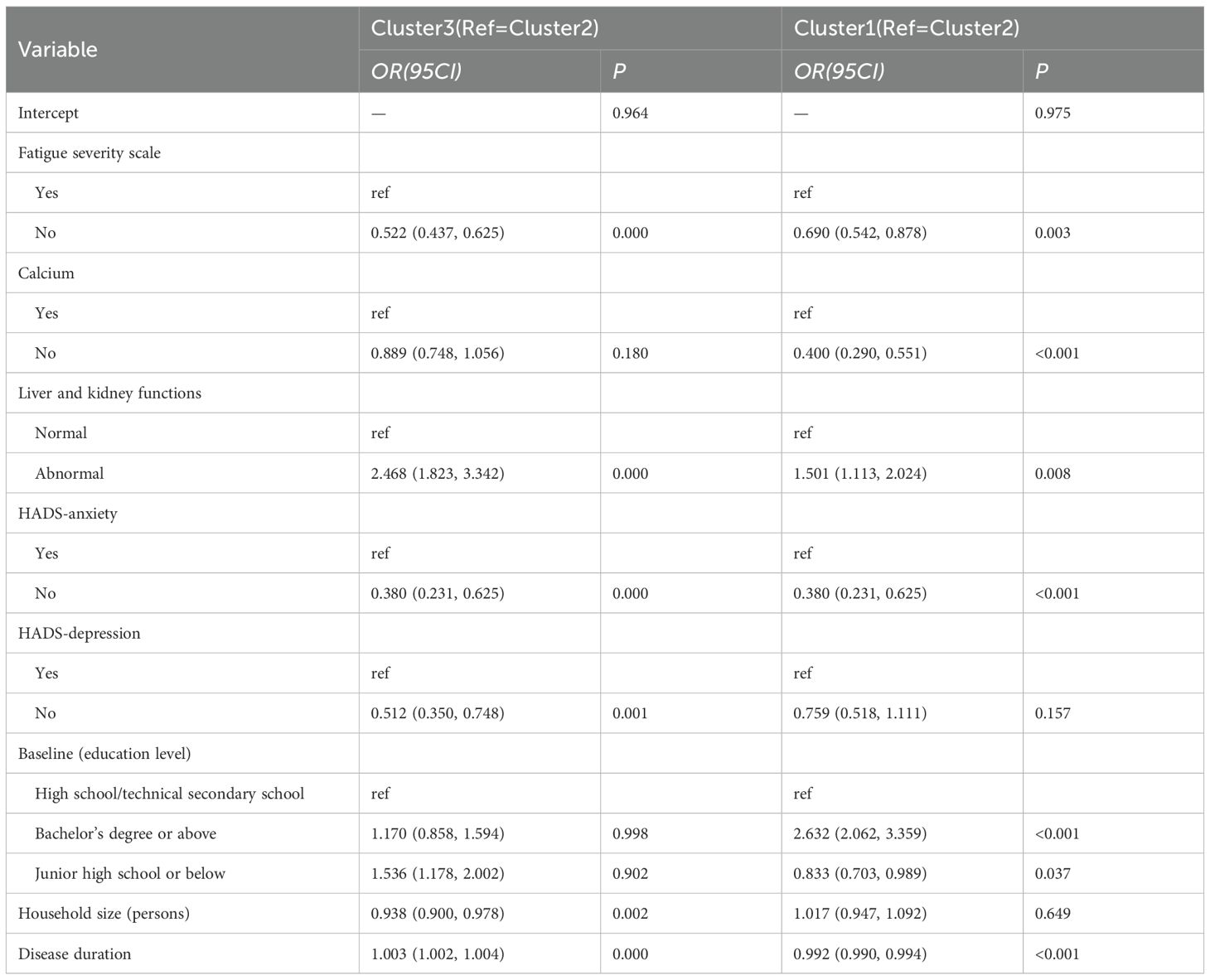Click Junior high school or below label
This screenshot has width=1210, height=980.
[130, 873]
